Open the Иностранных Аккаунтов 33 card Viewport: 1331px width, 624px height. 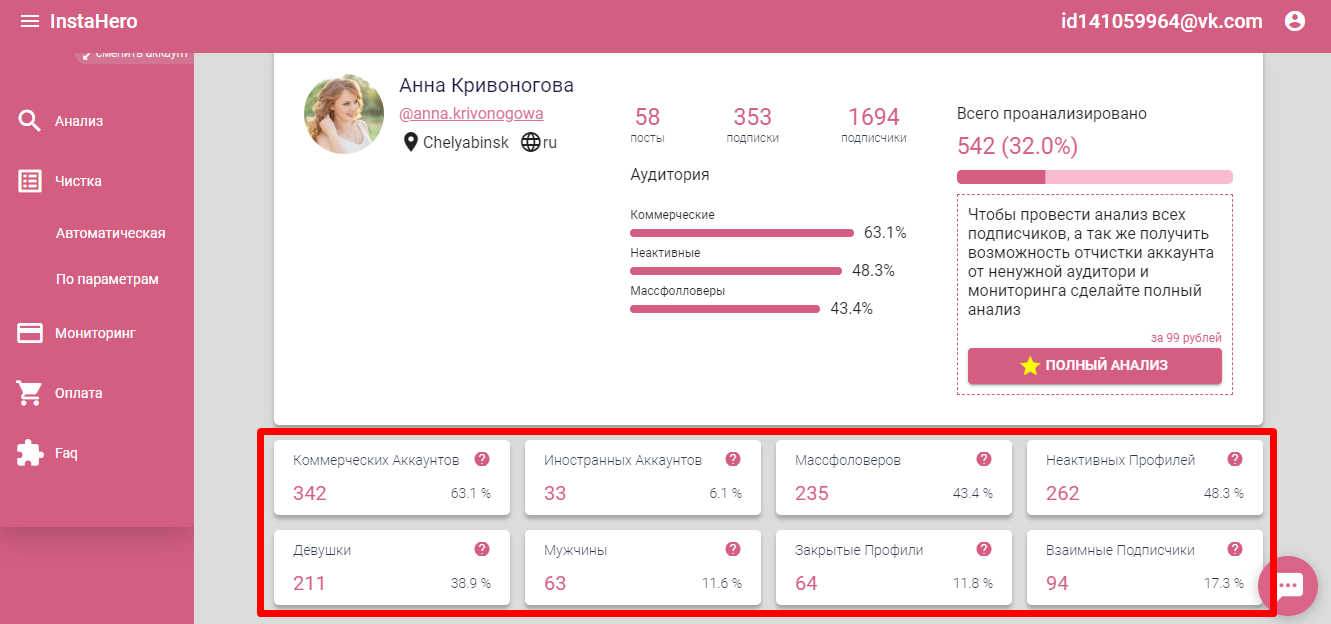643,477
